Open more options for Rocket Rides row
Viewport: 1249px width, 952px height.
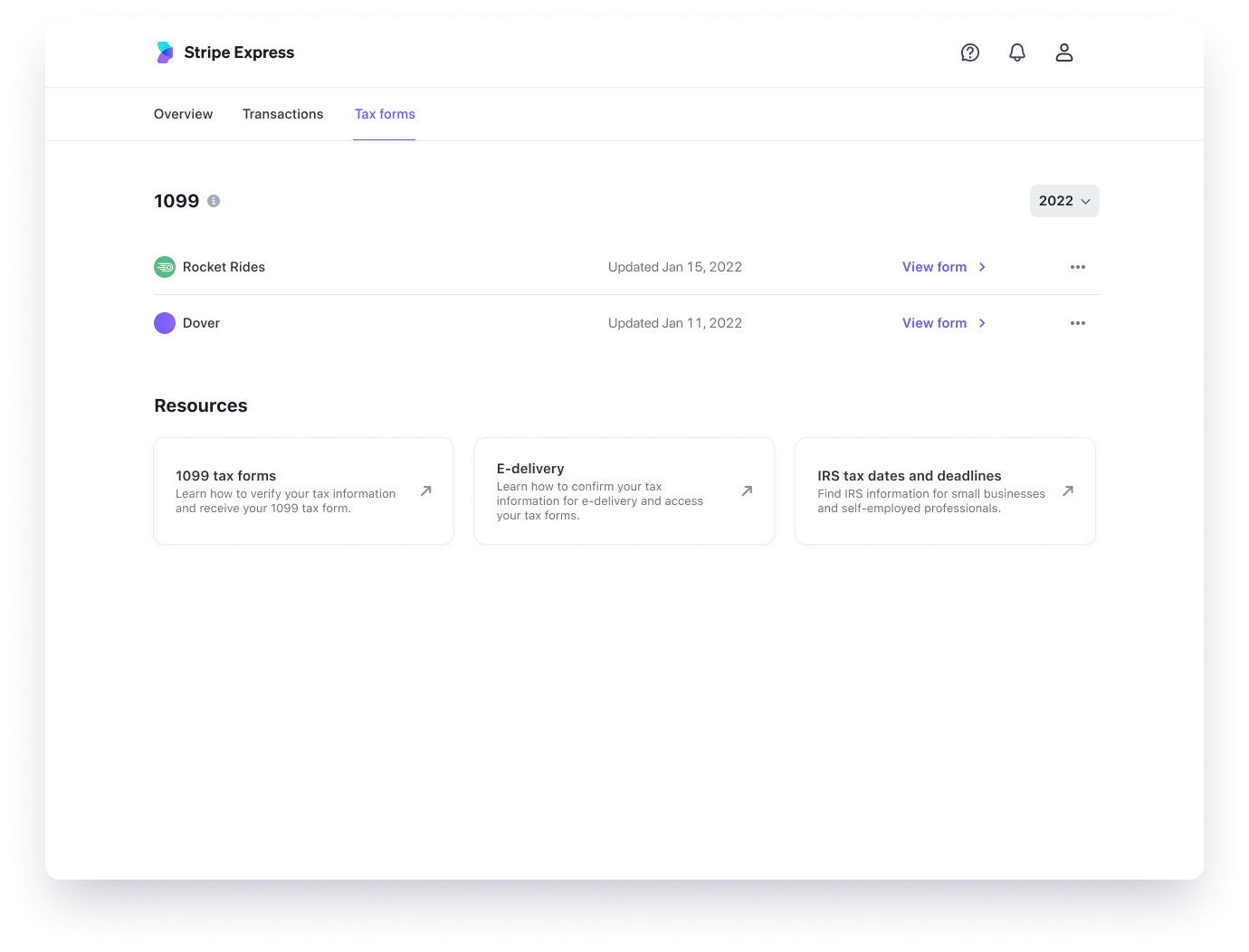[x=1078, y=267]
